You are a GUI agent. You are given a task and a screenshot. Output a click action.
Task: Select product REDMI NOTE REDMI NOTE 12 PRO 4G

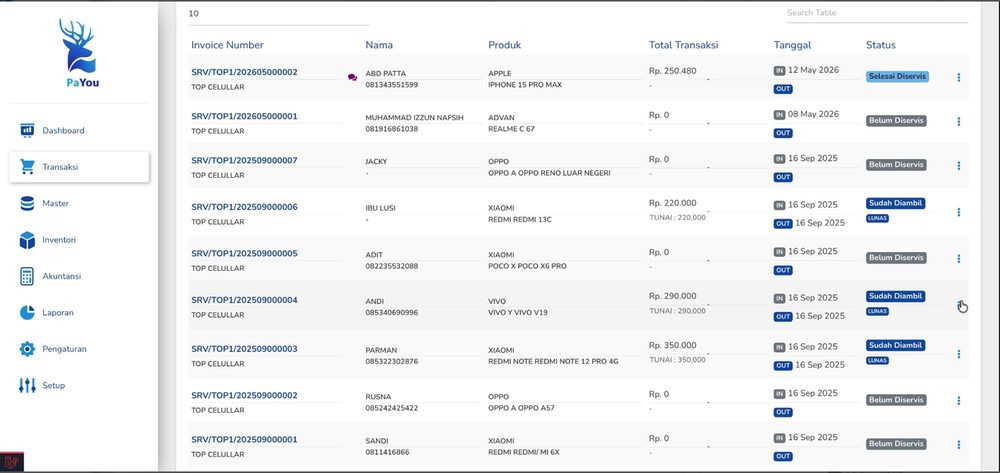point(553,361)
